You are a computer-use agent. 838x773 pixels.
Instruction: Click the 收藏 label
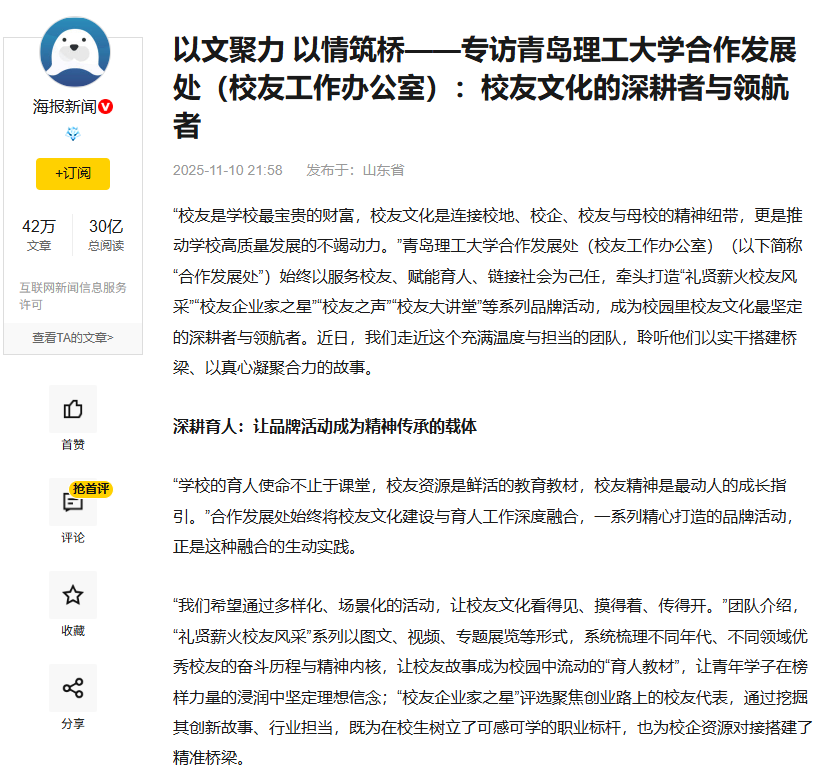[x=73, y=631]
